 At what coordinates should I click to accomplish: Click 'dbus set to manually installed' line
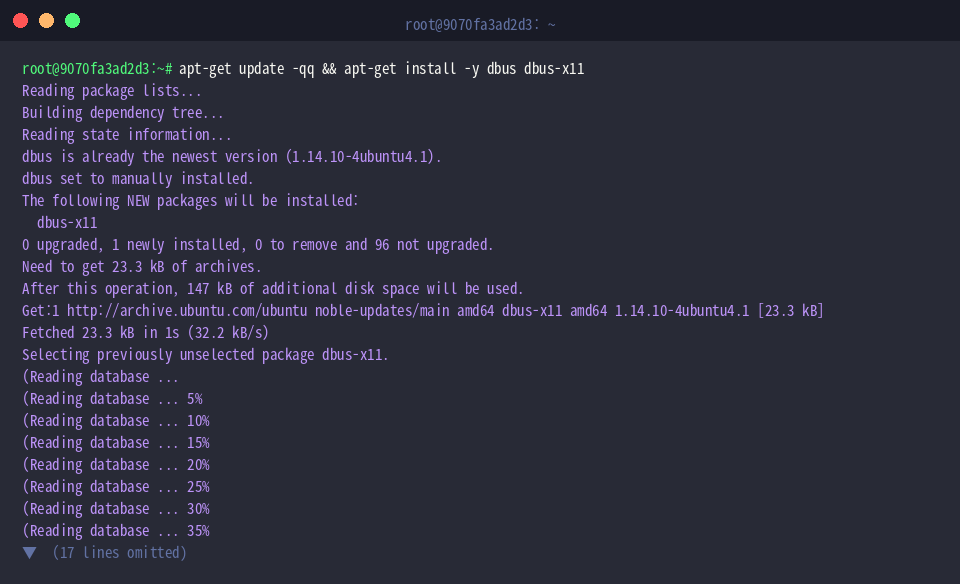click(138, 179)
